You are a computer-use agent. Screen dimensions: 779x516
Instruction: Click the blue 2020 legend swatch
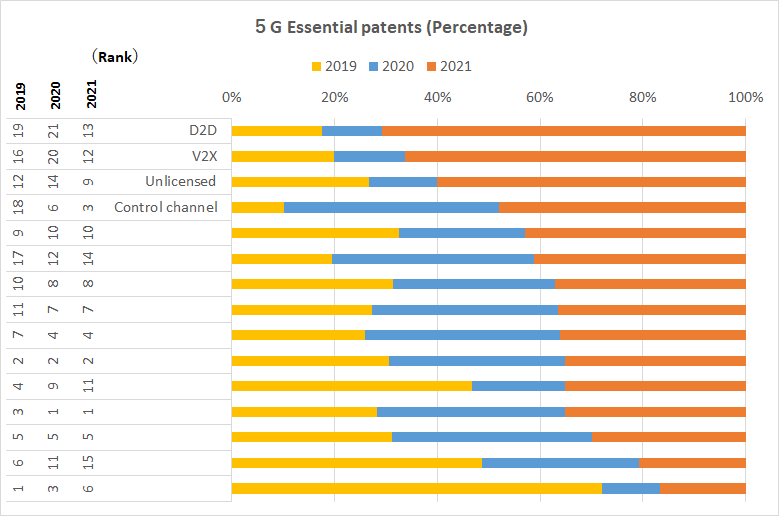(374, 67)
